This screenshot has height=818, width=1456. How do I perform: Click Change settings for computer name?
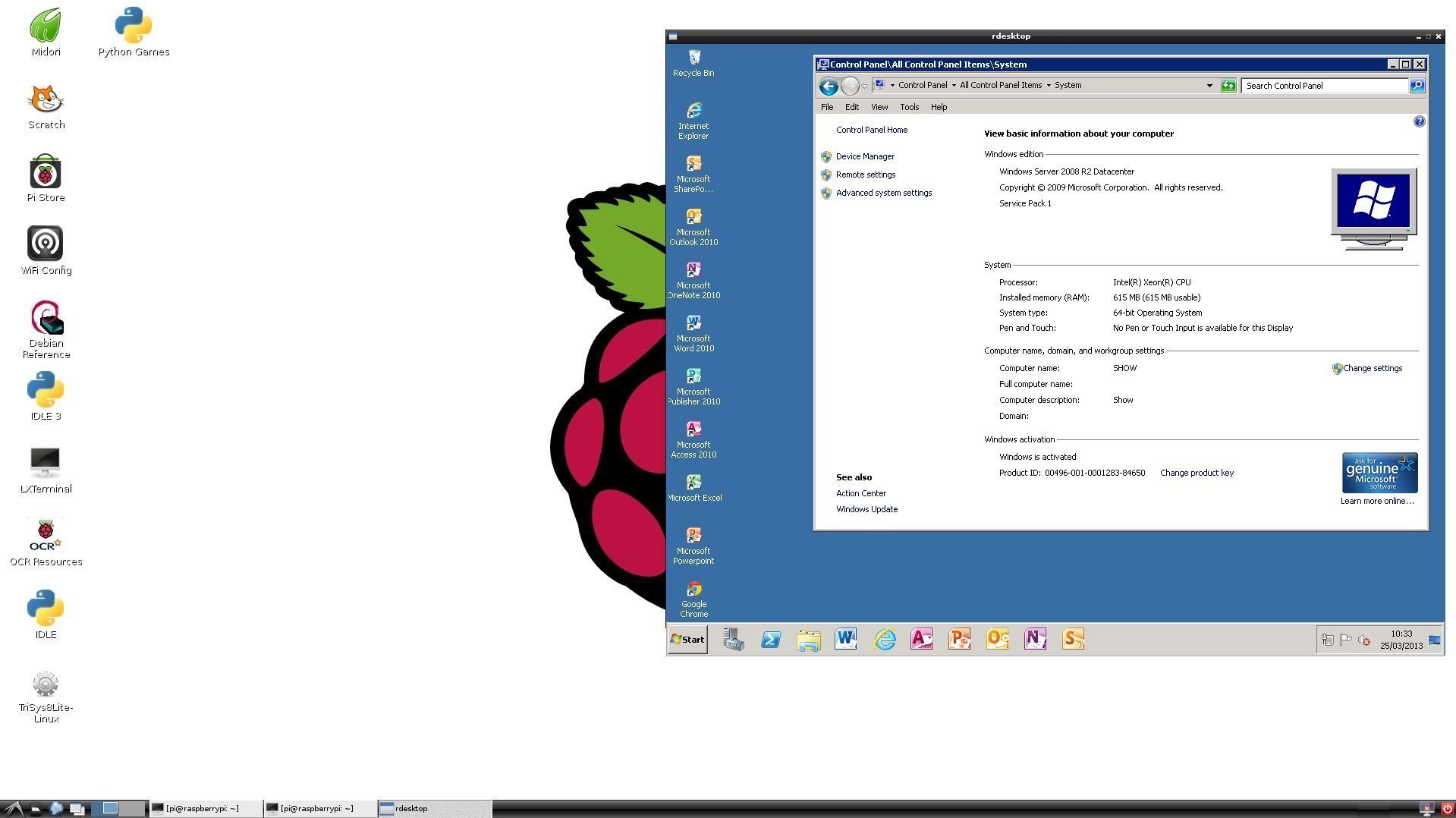point(1373,368)
